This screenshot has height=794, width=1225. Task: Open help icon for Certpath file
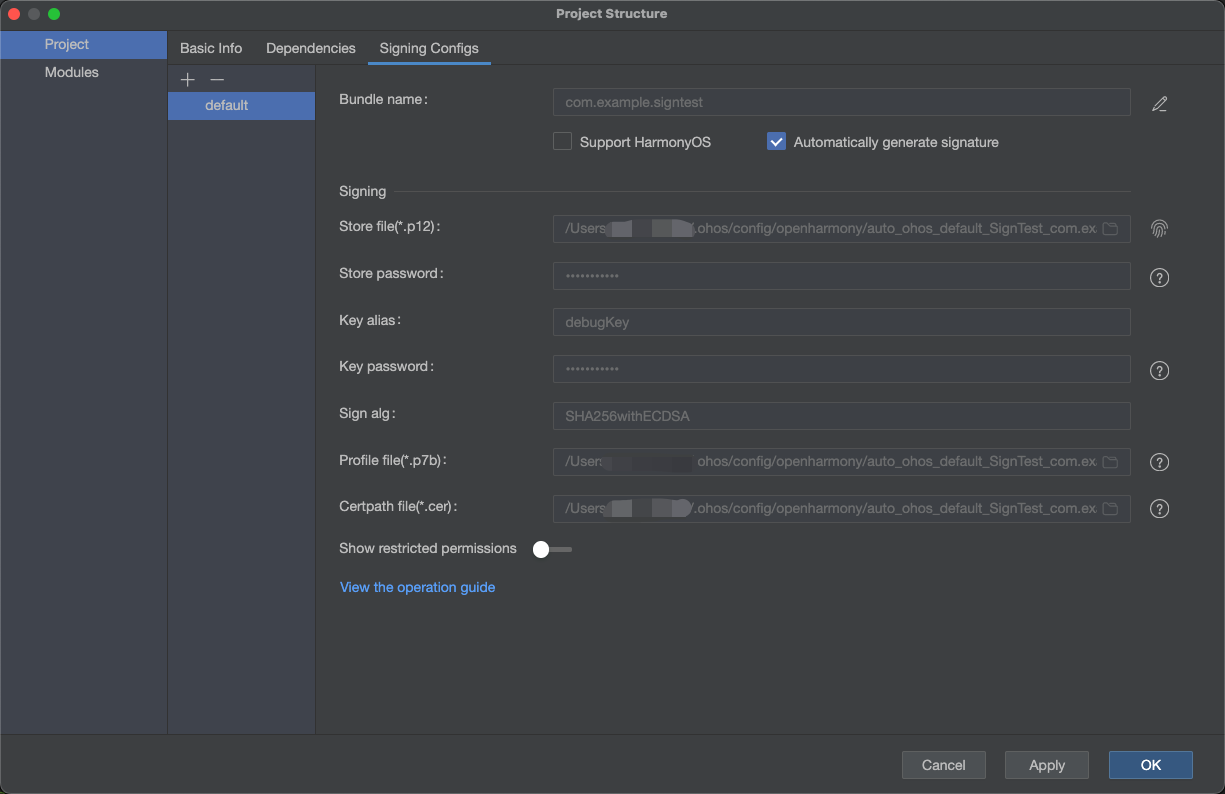click(x=1159, y=509)
